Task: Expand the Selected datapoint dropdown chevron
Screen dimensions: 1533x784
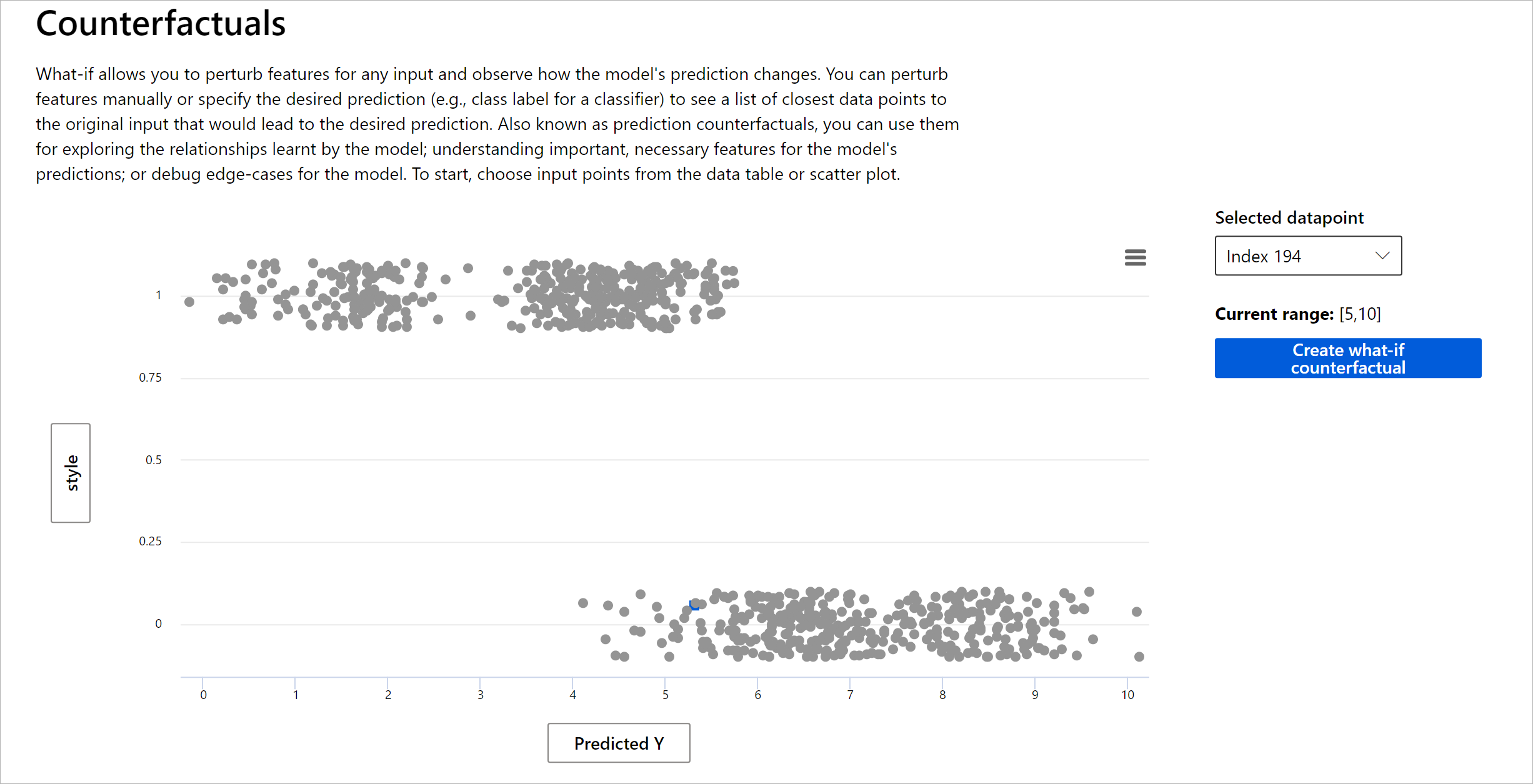Action: pos(1382,256)
